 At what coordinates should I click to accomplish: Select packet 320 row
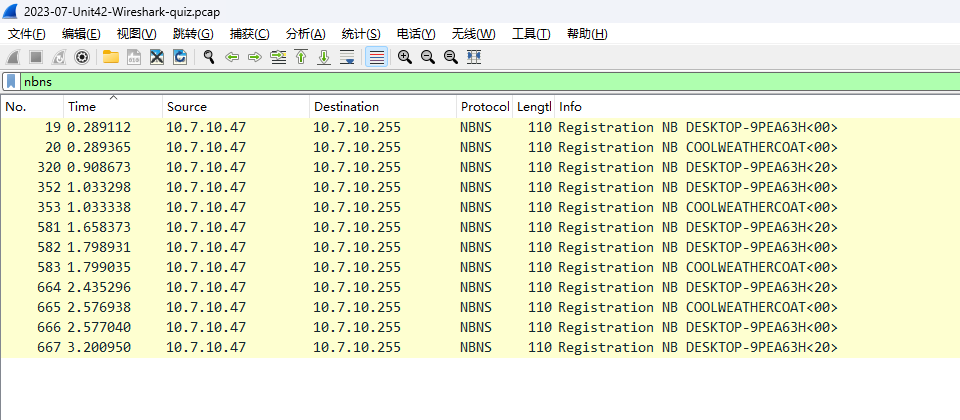pyautogui.click(x=480, y=167)
